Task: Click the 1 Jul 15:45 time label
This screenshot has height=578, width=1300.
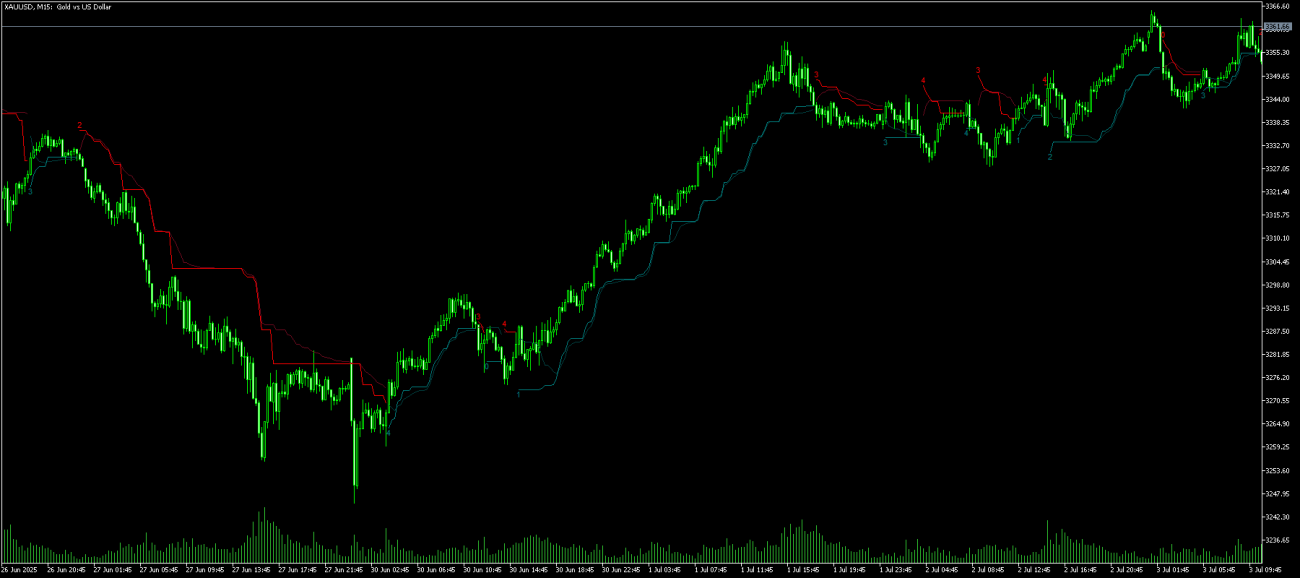Action: point(803,571)
